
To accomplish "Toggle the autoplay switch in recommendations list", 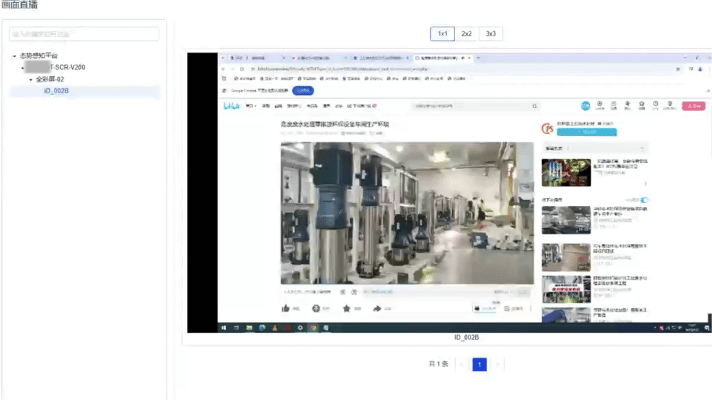I will pos(644,200).
